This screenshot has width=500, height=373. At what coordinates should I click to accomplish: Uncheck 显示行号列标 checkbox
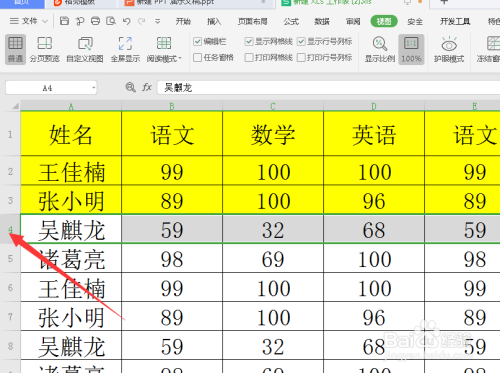click(301, 41)
